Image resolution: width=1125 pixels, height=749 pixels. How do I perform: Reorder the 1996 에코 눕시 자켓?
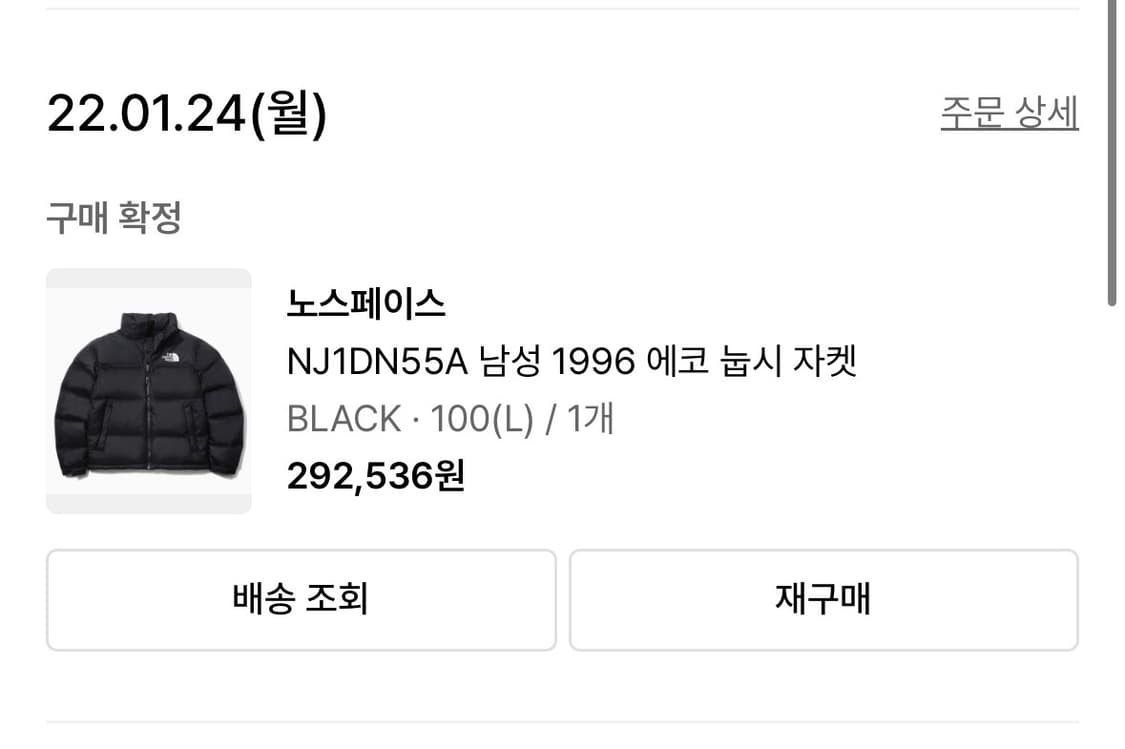tap(825, 599)
